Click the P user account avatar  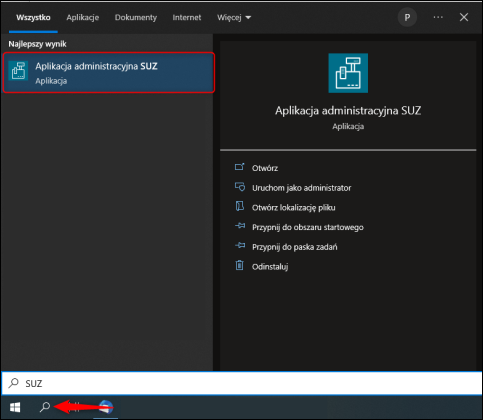407,17
